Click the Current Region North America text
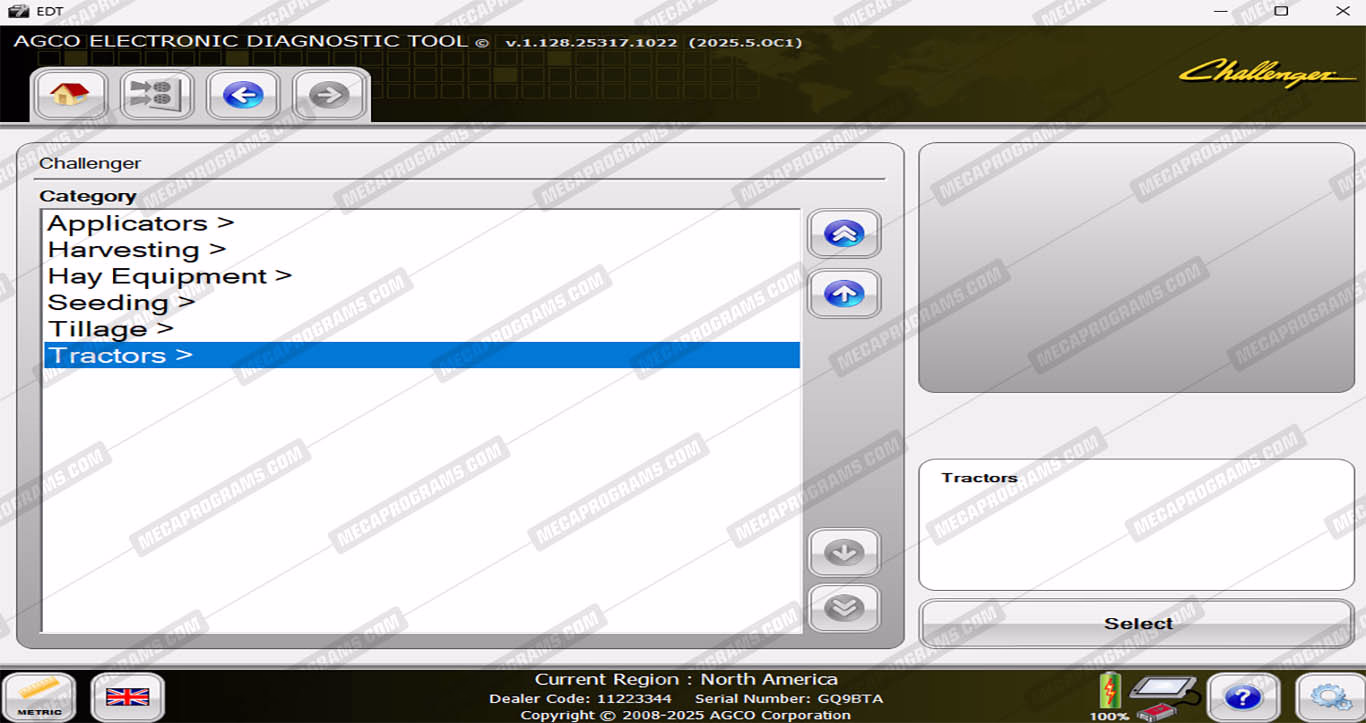The image size is (1366, 723). pos(686,680)
